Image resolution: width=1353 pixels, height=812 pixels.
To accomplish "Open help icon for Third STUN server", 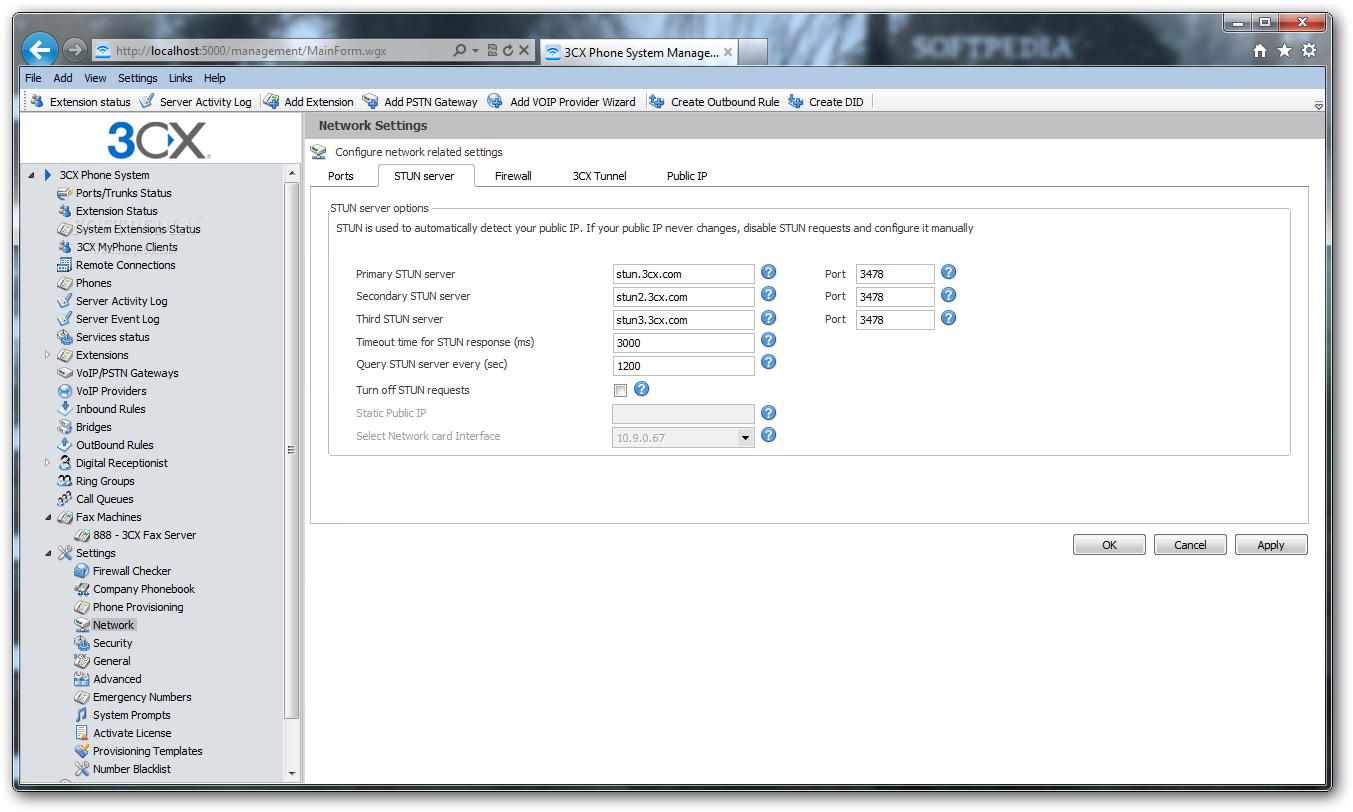I will point(769,318).
